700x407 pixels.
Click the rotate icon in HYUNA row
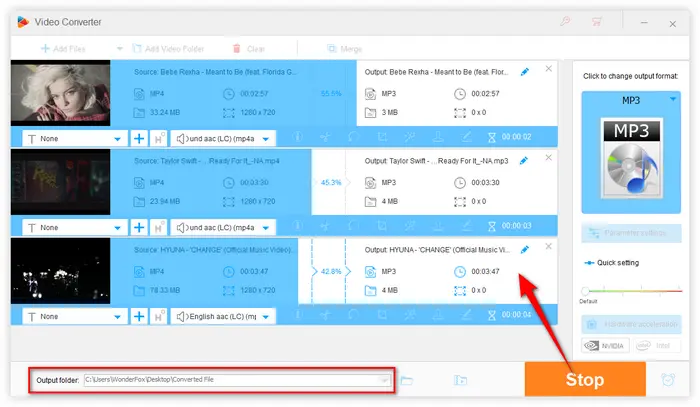click(354, 315)
